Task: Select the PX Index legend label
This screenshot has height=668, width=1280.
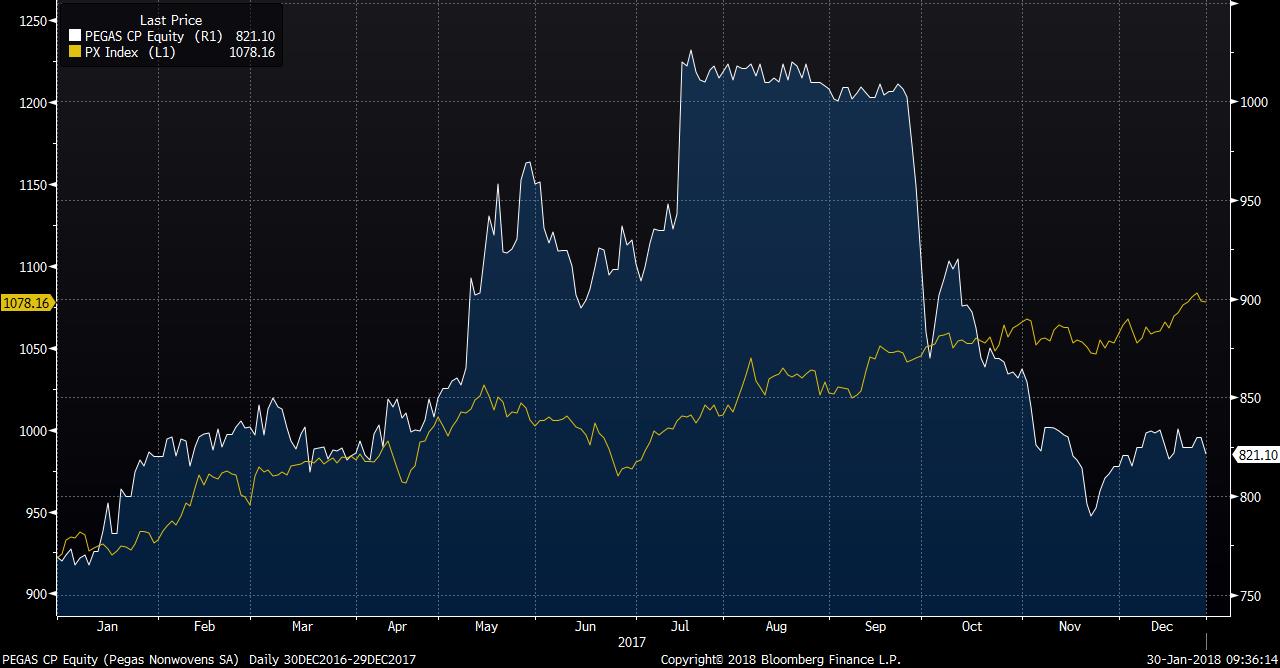Action: [115, 52]
